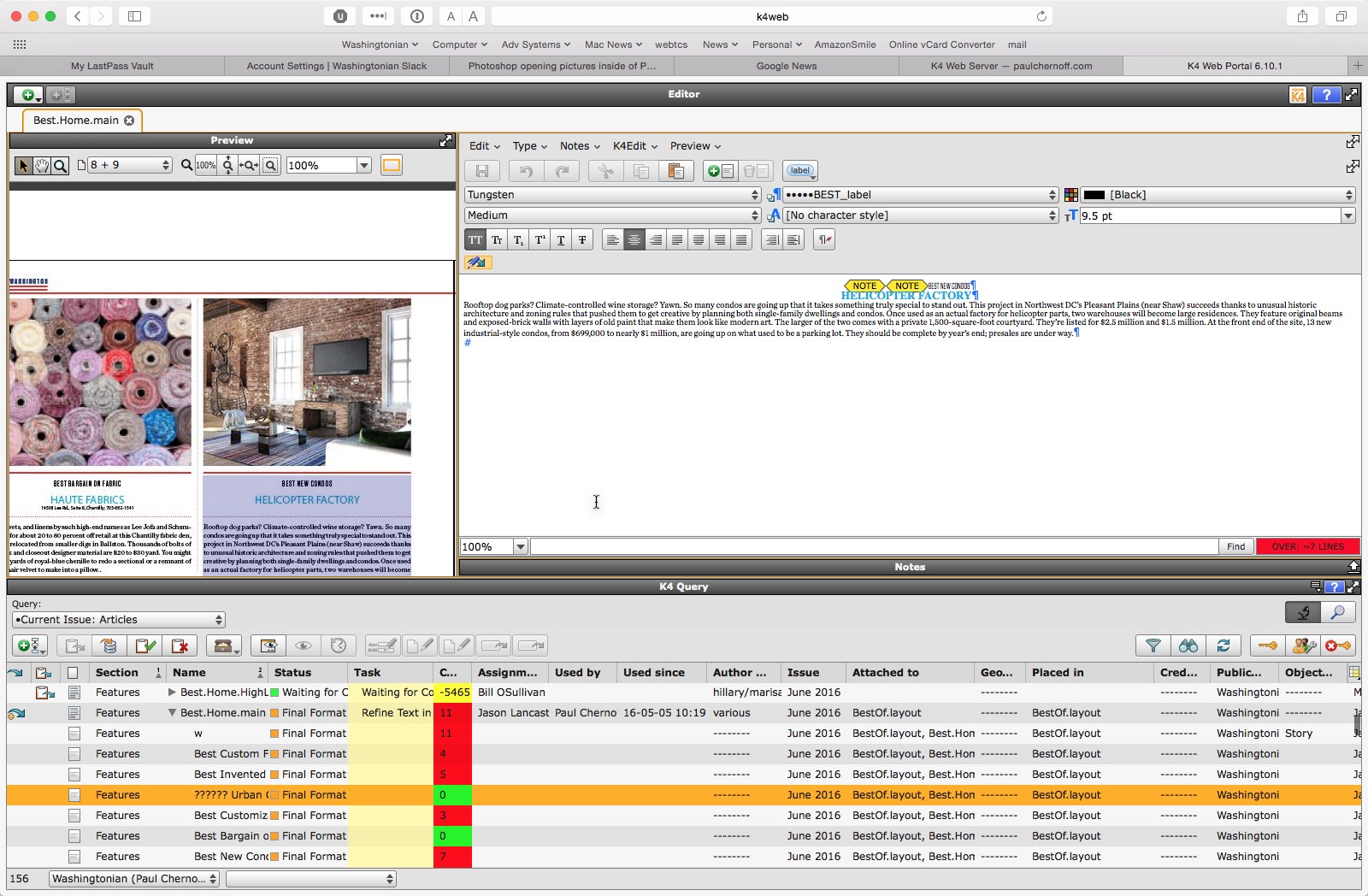Open the Edit menu in the editor
The width and height of the screenshot is (1368, 896).
[484, 146]
